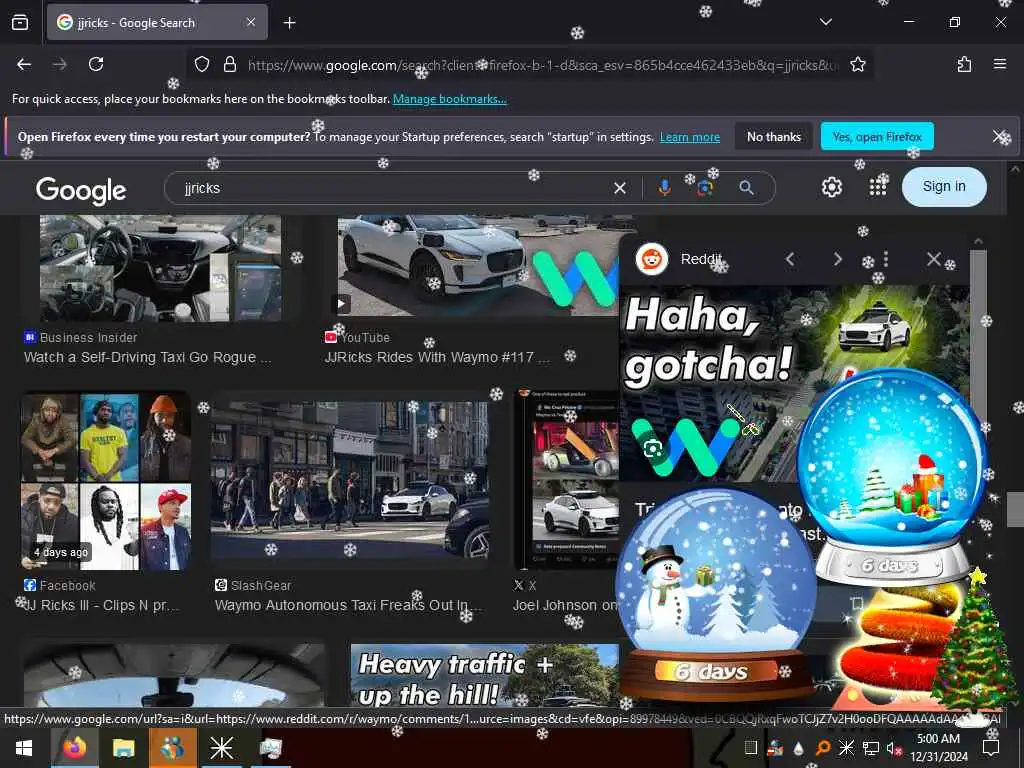List all tabs dropdown arrow
The width and height of the screenshot is (1024, 768).
(x=825, y=22)
